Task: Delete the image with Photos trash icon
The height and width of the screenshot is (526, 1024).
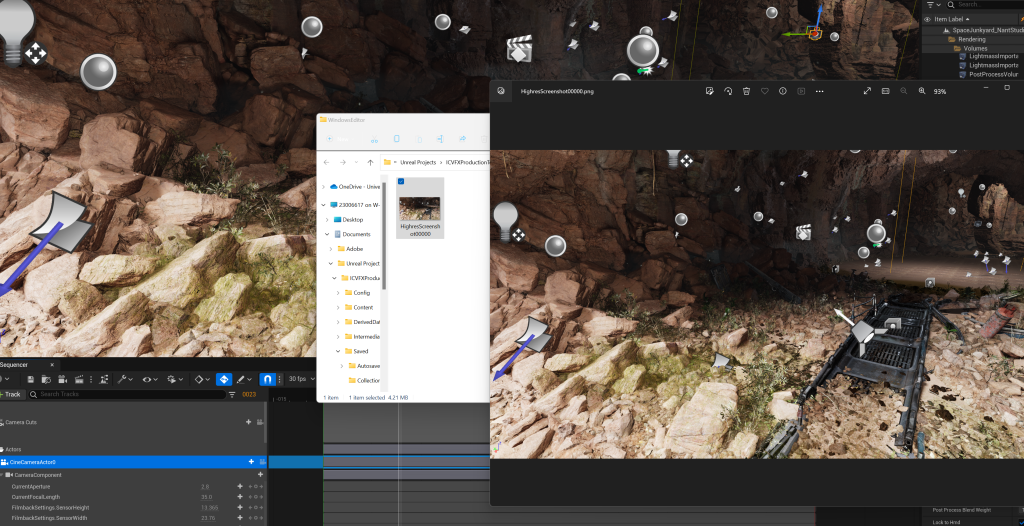Action: coord(746,91)
